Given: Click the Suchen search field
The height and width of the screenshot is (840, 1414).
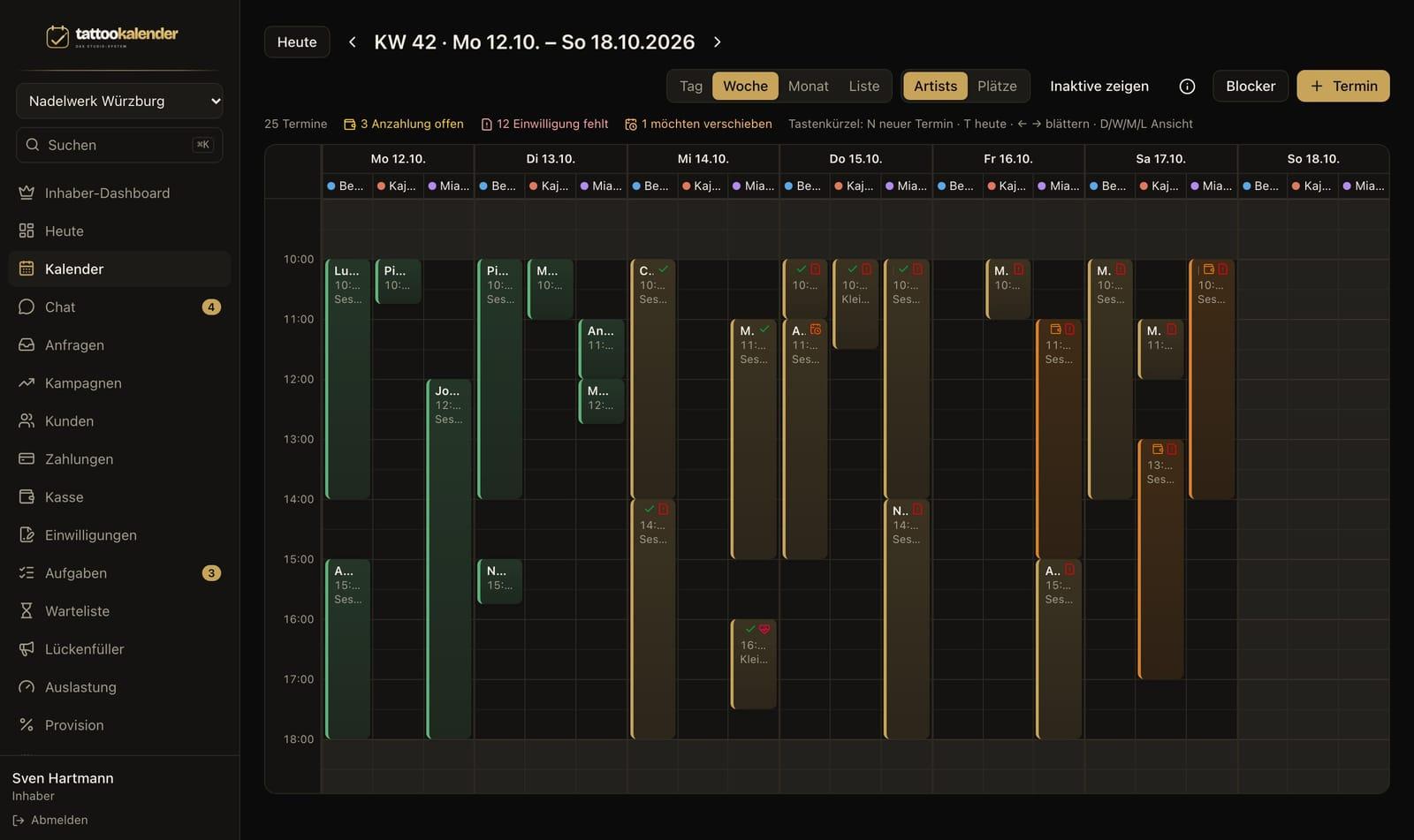Looking at the screenshot, I should tap(119, 145).
